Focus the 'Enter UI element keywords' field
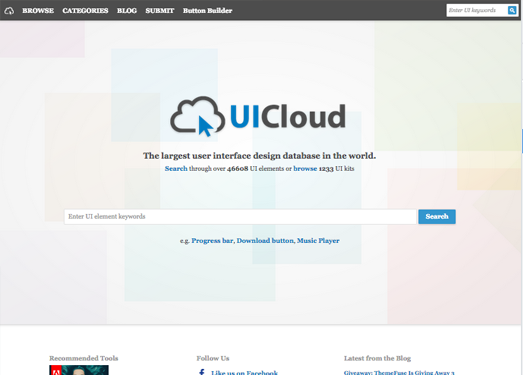Screen dimensions: 523x375 [240, 217]
